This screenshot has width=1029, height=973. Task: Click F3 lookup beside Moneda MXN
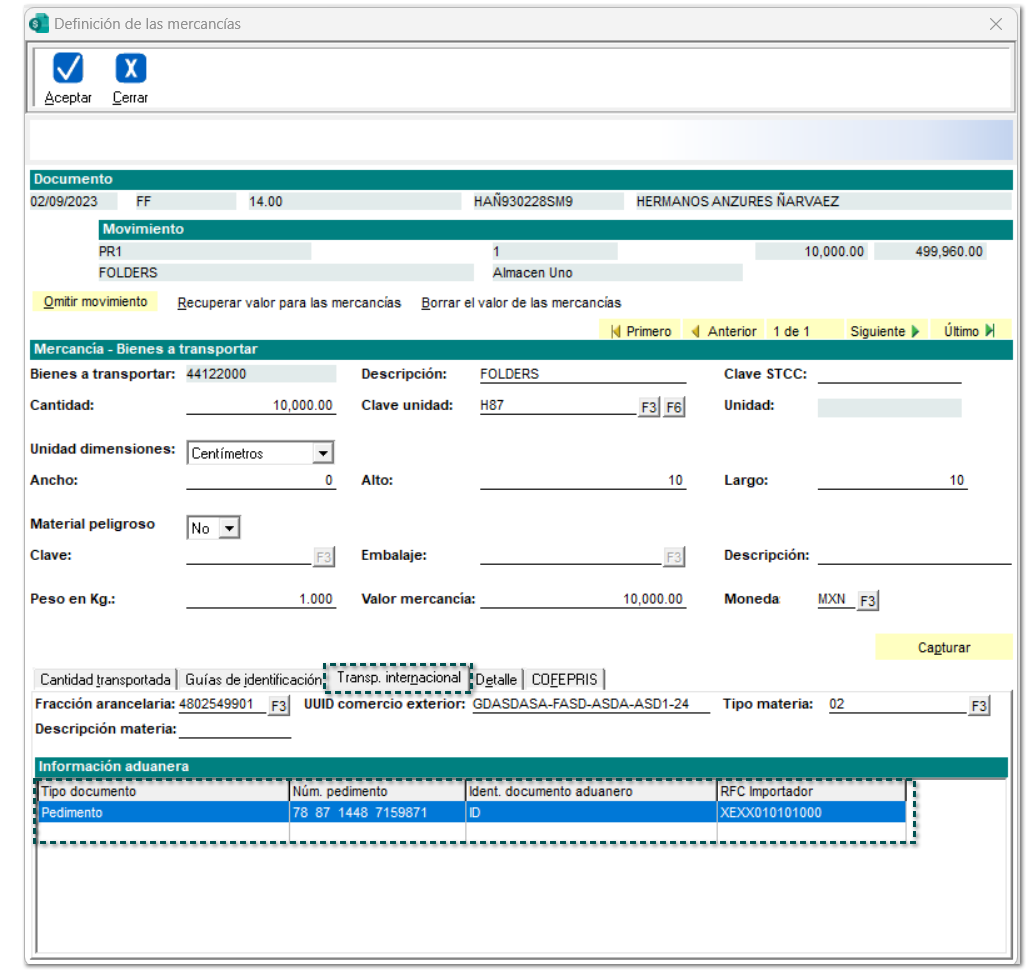(868, 600)
